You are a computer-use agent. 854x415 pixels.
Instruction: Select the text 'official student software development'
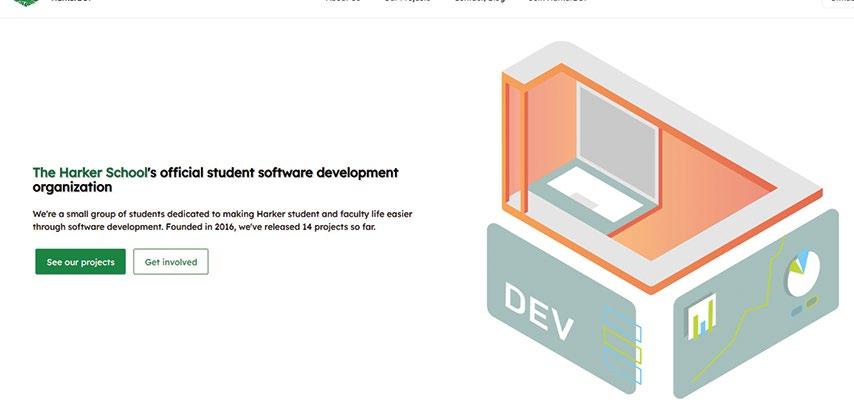point(279,173)
